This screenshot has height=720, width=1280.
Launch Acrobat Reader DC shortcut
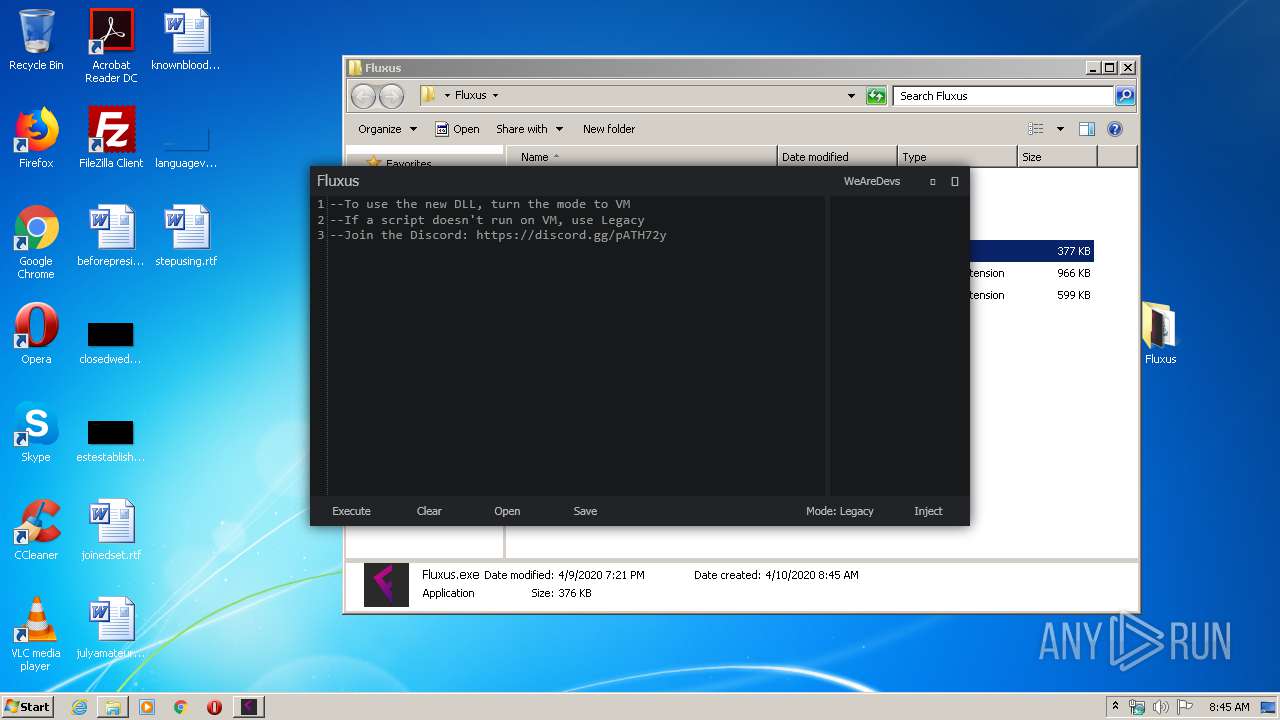tap(111, 46)
